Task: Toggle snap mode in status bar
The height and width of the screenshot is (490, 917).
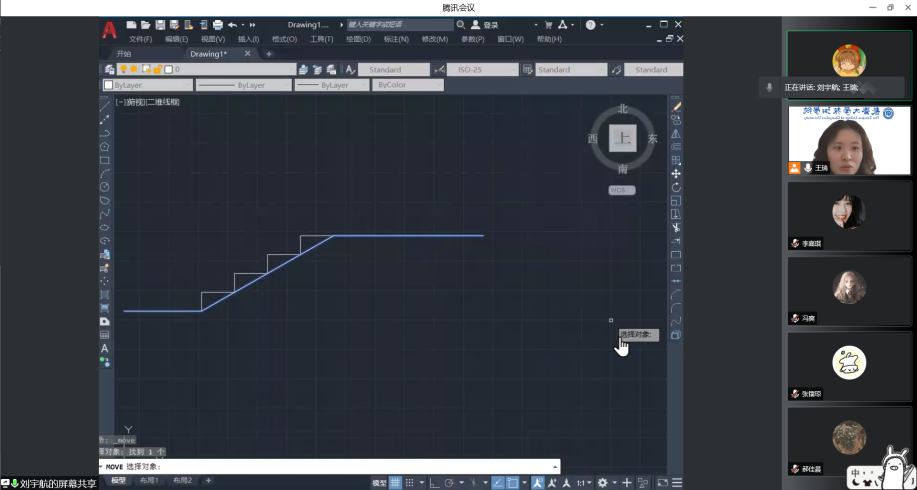Action: click(410, 482)
